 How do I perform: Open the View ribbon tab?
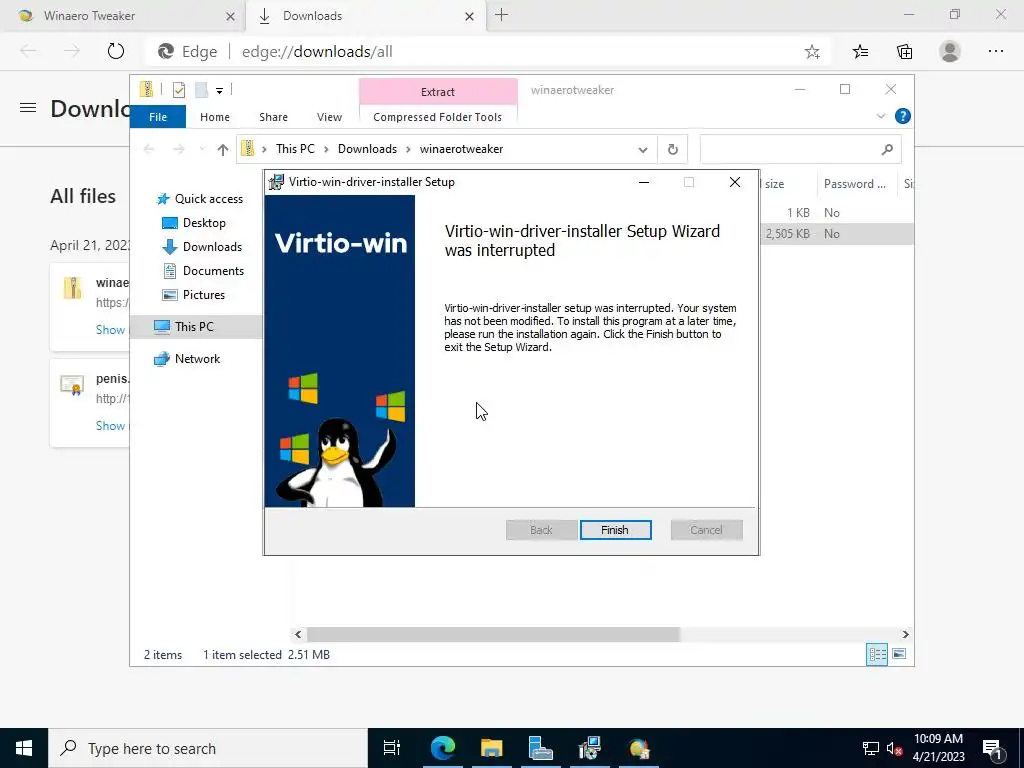[x=329, y=117]
